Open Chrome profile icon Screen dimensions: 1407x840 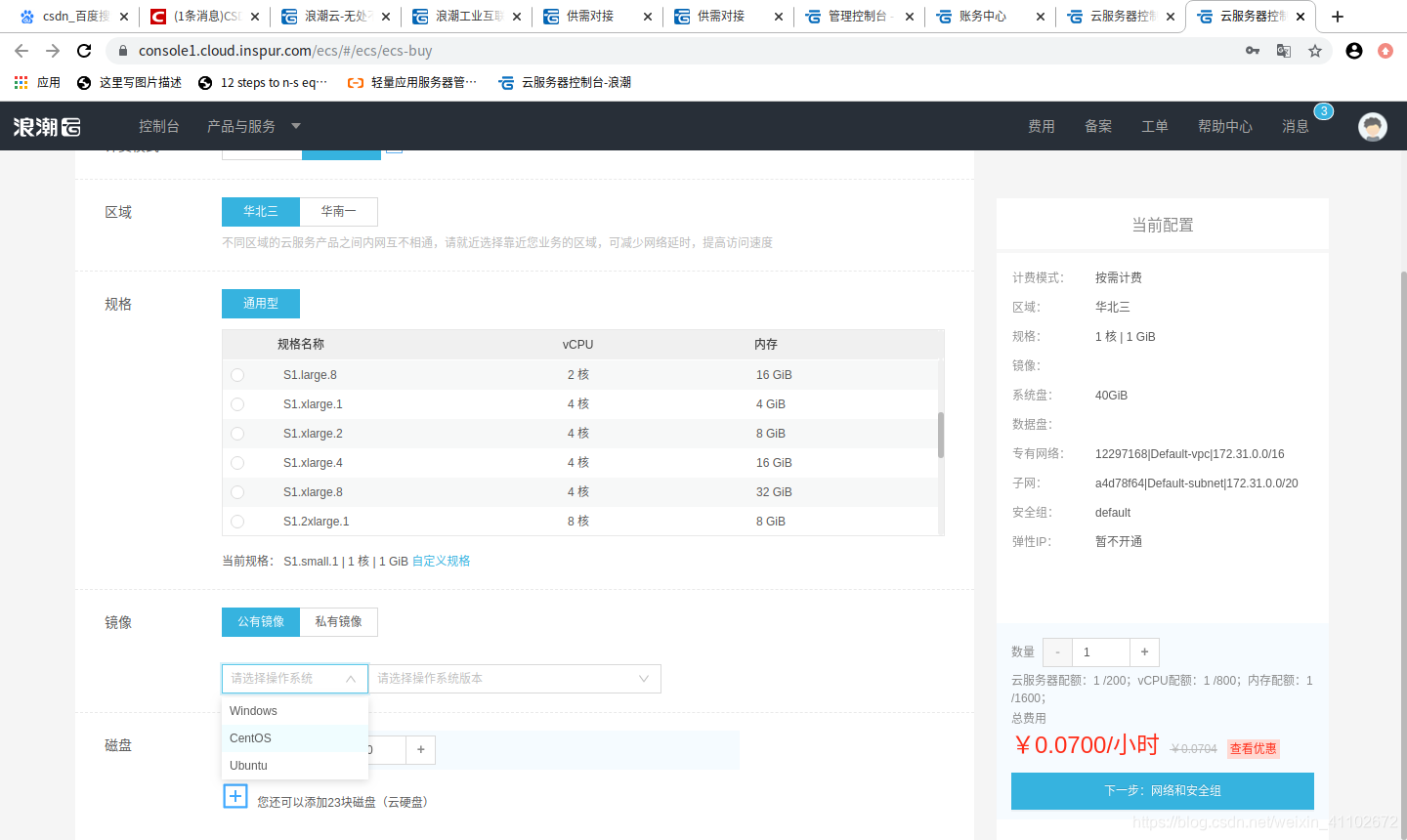(1354, 51)
